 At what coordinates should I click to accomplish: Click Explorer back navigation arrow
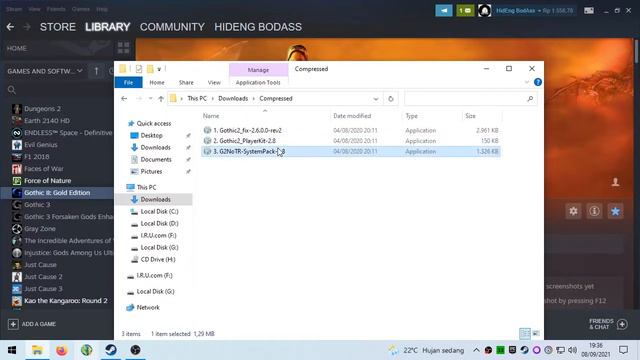(x=124, y=99)
